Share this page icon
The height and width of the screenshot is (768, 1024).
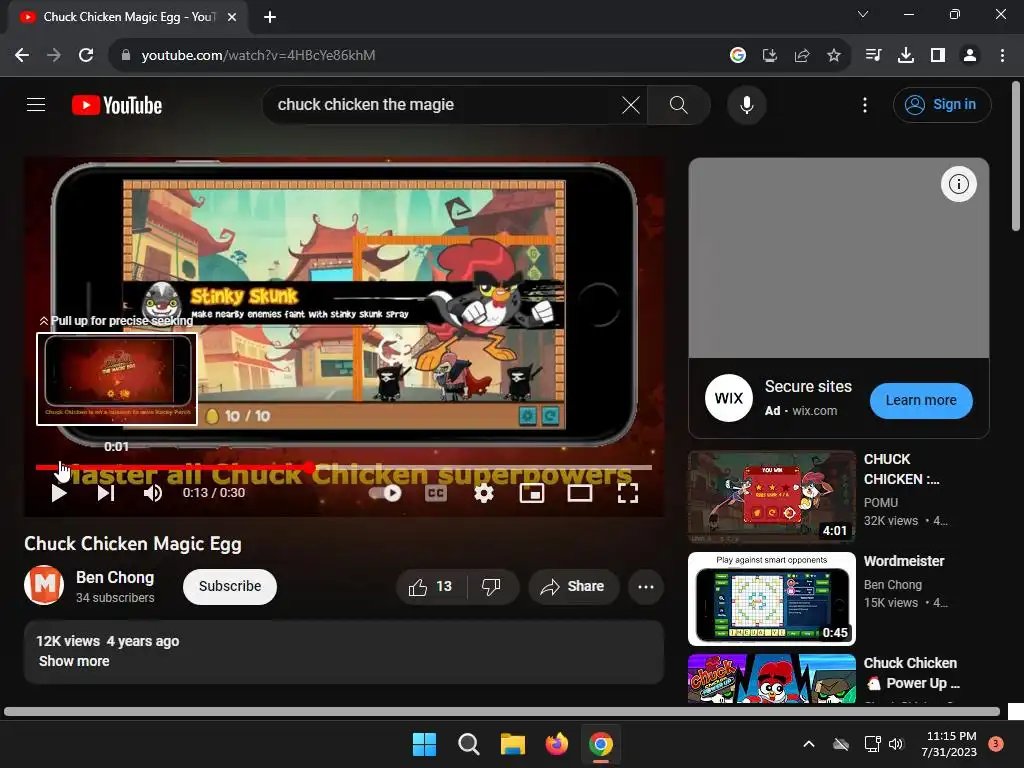coord(802,55)
